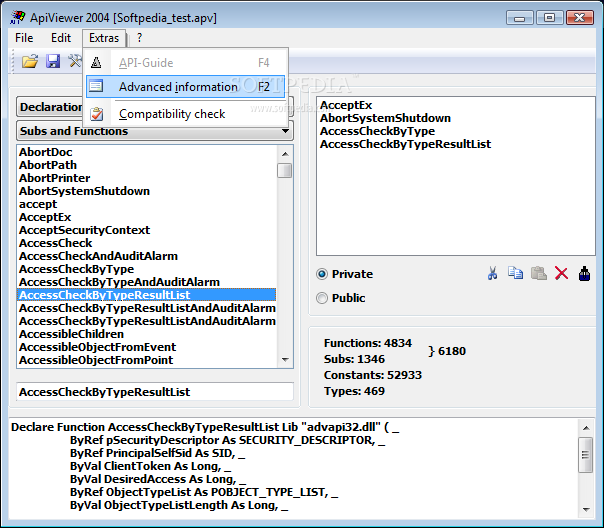Select the Public radio button
604x528 pixels.
[x=322, y=298]
